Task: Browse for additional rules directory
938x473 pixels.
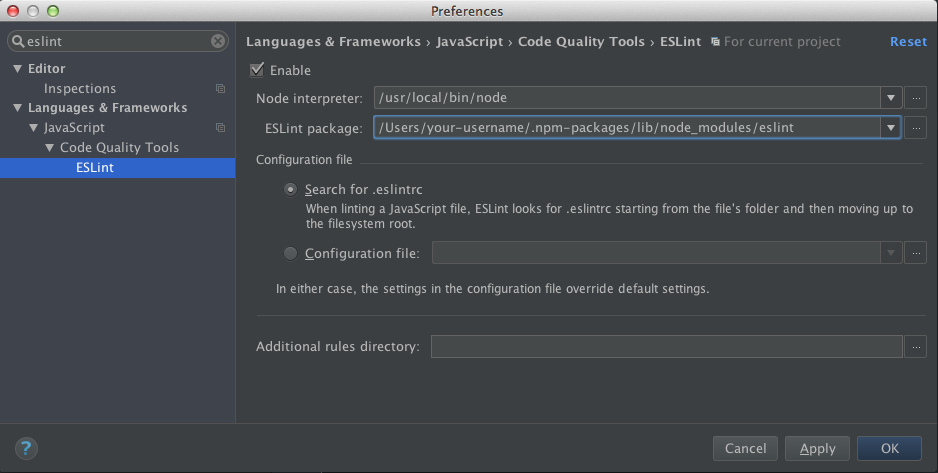Action: pos(916,346)
